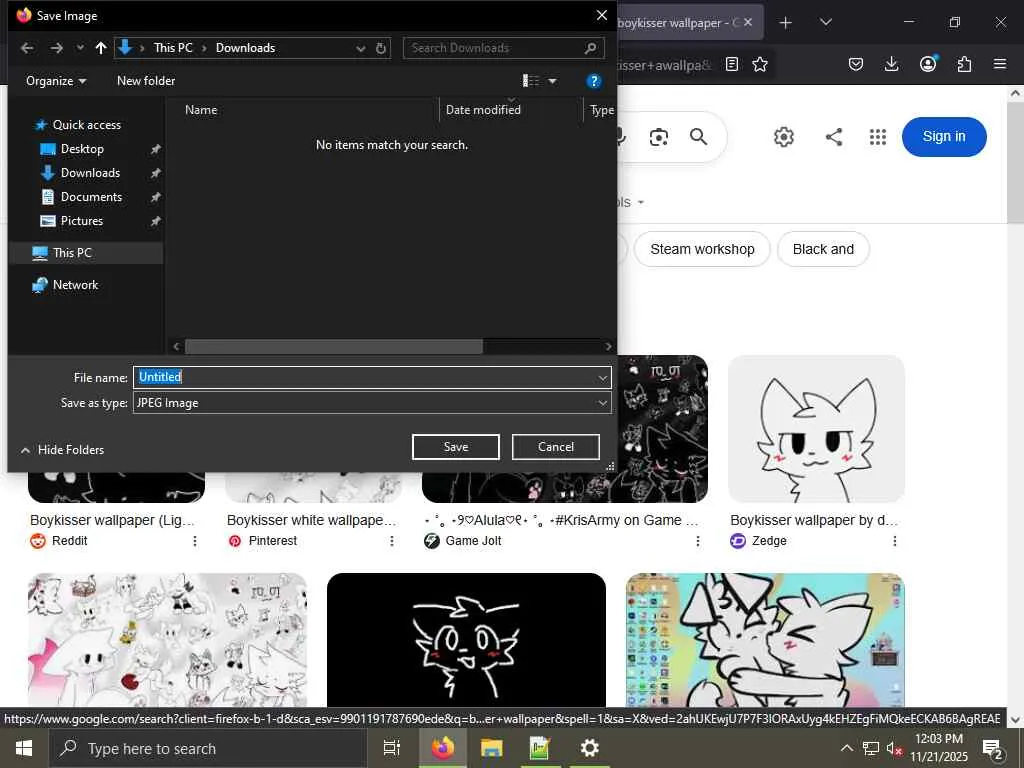The height and width of the screenshot is (768, 1024).
Task: Open Google apps grid
Action: [x=878, y=137]
